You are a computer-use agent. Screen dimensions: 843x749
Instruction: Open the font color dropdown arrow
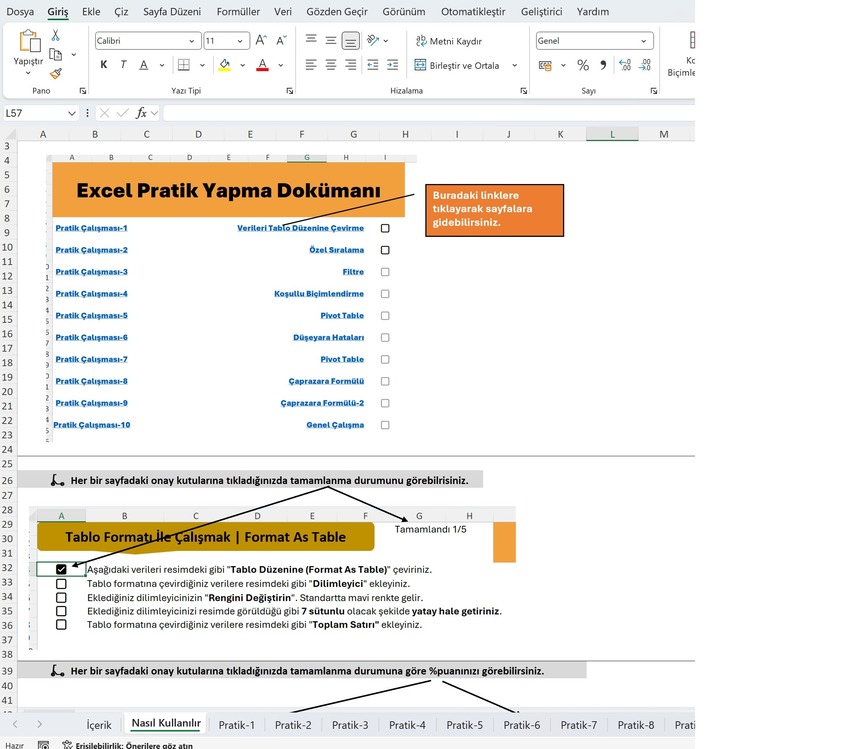click(281, 65)
